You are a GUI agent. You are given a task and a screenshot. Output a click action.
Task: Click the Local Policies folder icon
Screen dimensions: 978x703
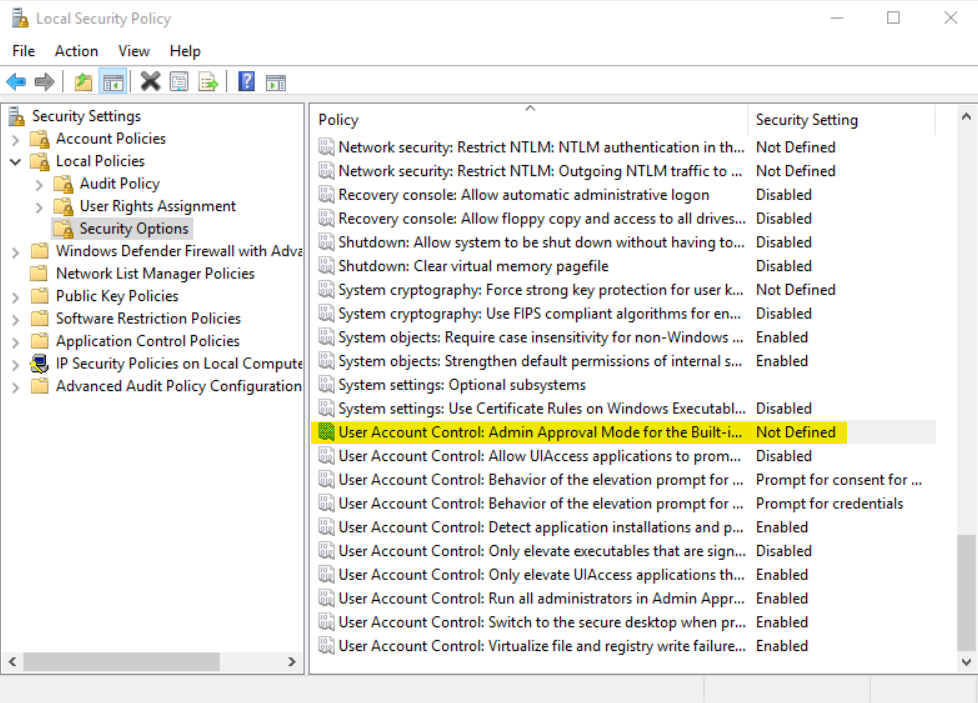tap(40, 161)
